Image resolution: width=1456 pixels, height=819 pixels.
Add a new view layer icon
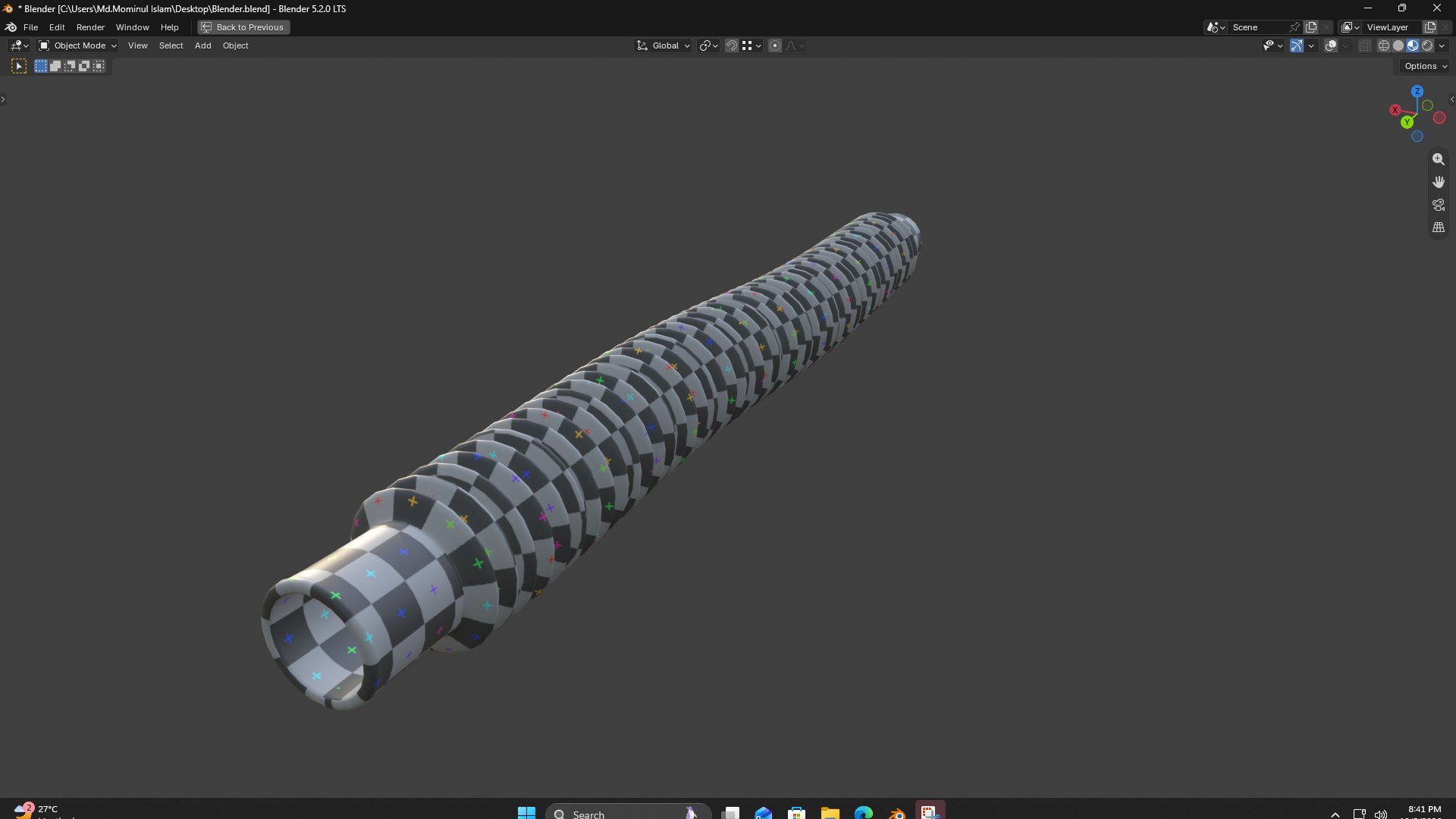(1430, 27)
